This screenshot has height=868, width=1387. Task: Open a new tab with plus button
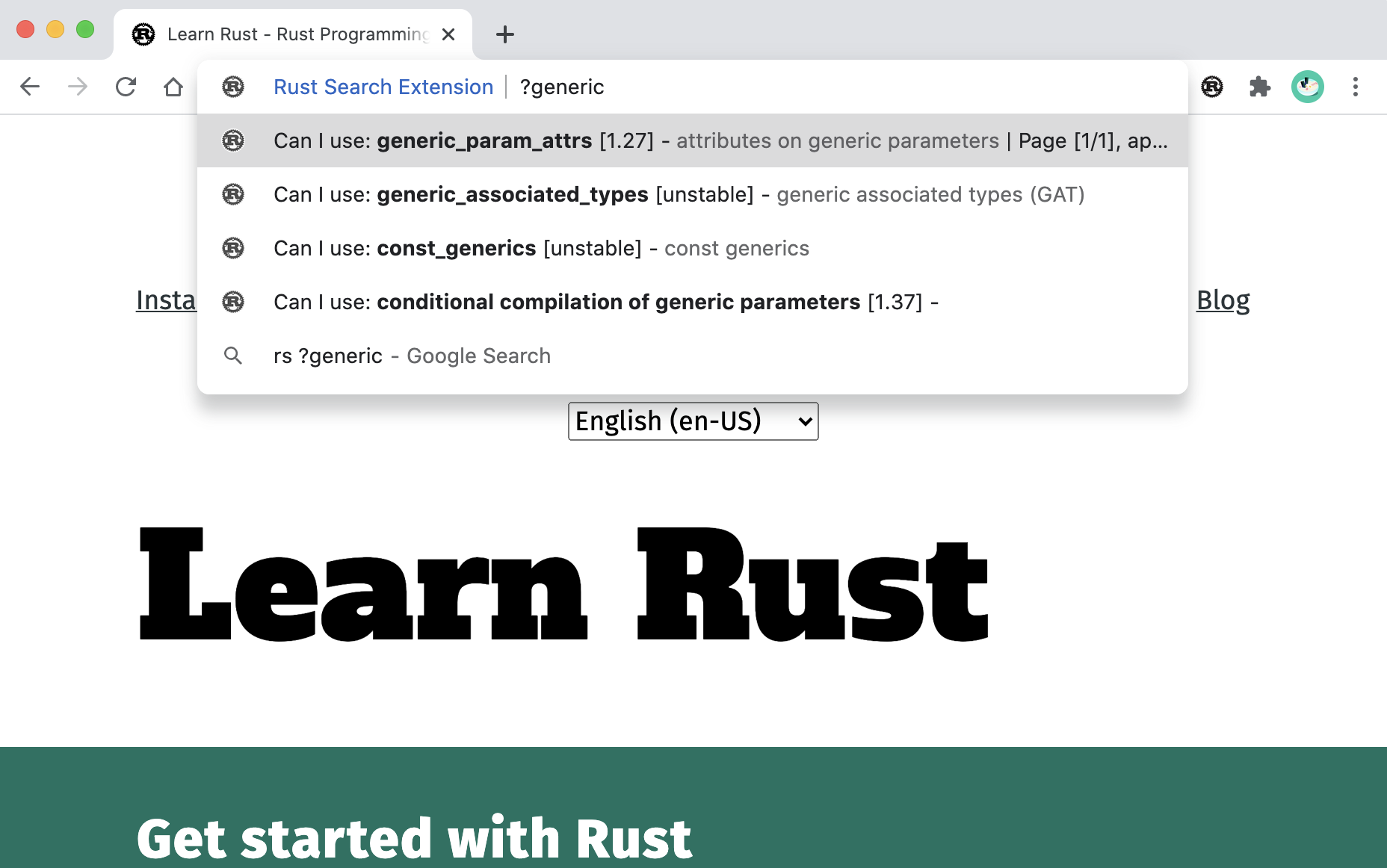505,34
